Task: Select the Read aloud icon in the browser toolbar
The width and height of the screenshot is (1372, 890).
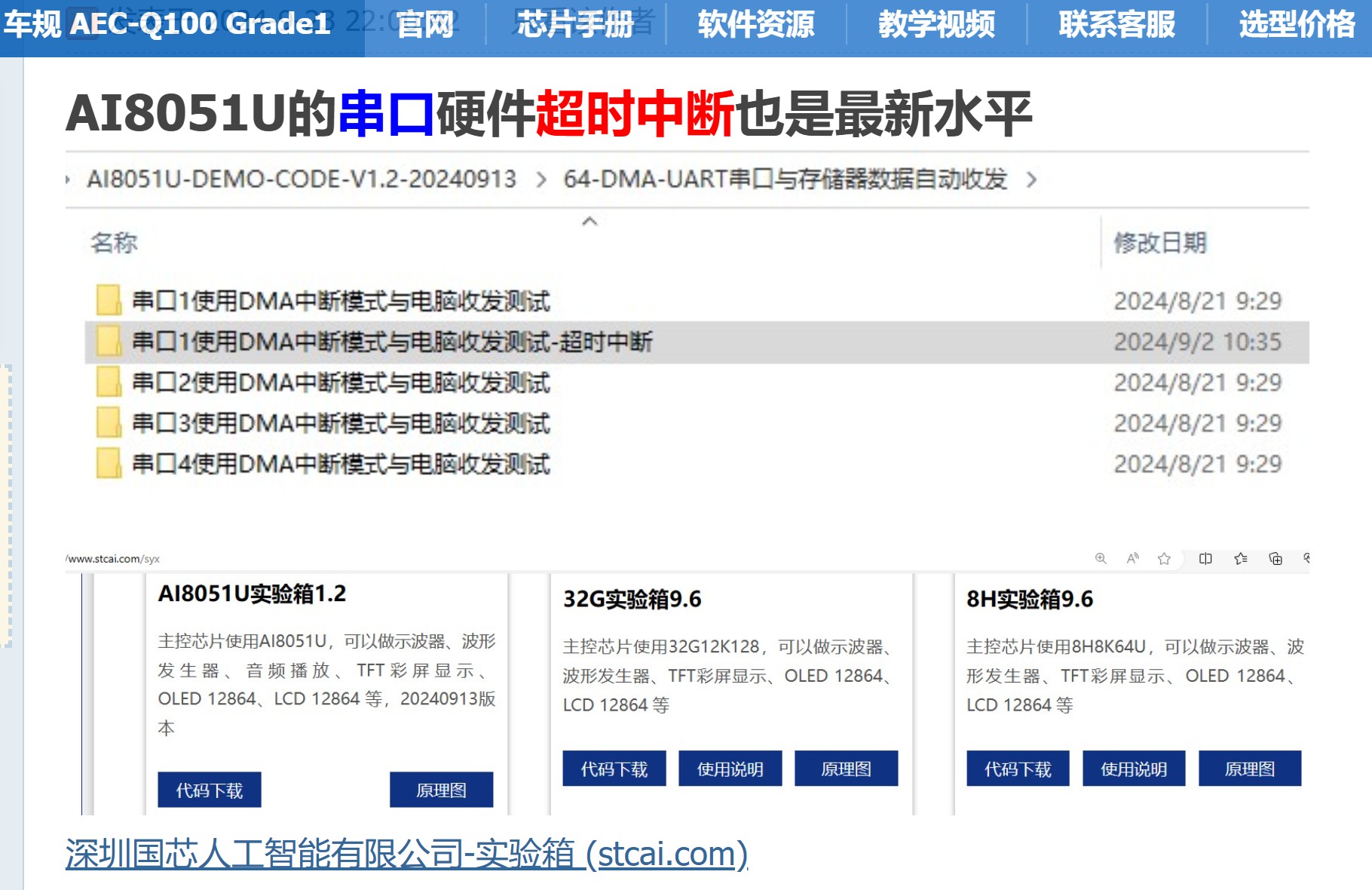Action: [x=1132, y=559]
